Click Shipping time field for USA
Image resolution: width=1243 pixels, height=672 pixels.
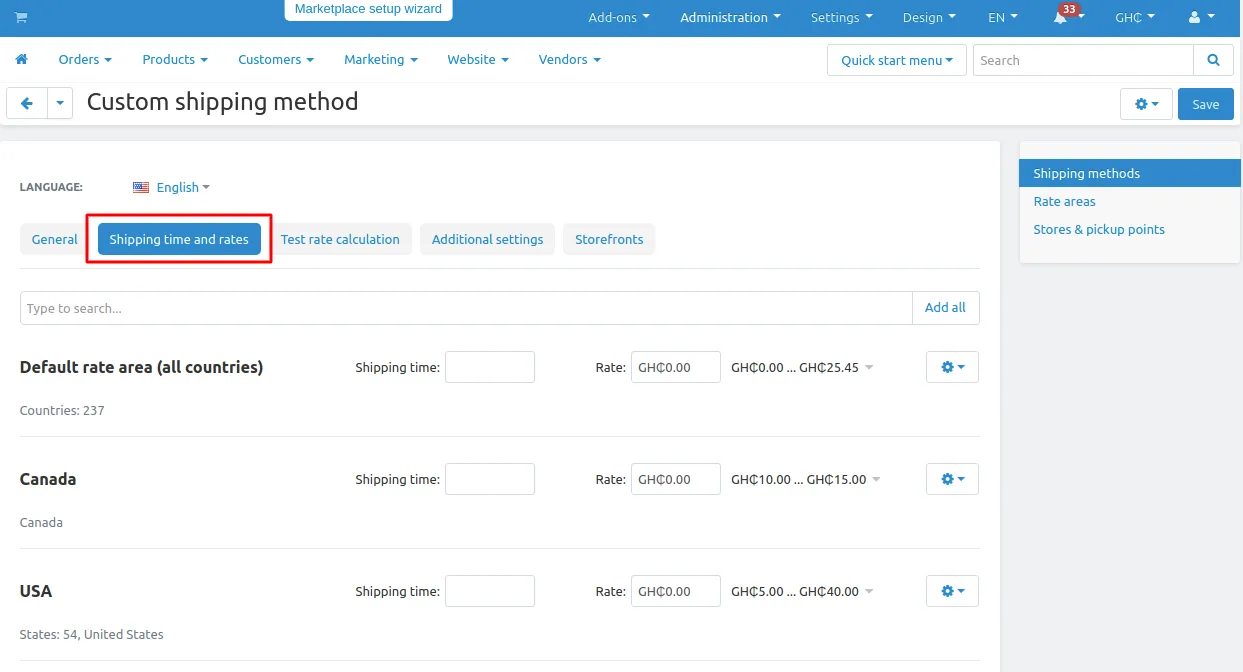(x=490, y=591)
